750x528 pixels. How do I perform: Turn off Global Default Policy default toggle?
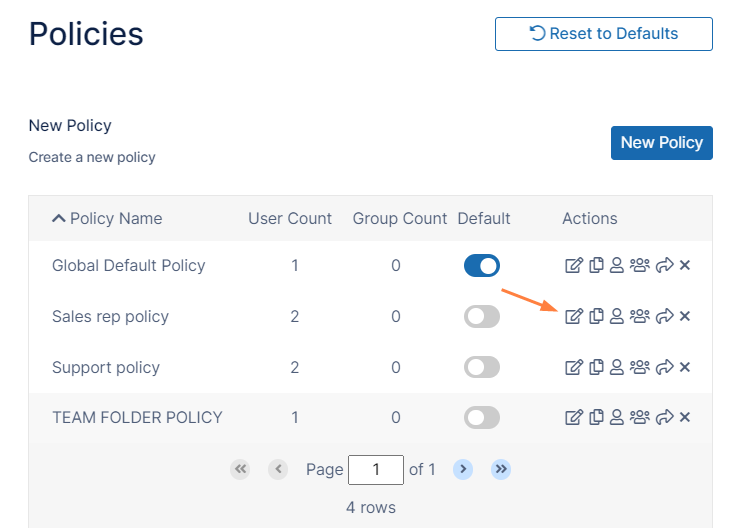pos(481,265)
